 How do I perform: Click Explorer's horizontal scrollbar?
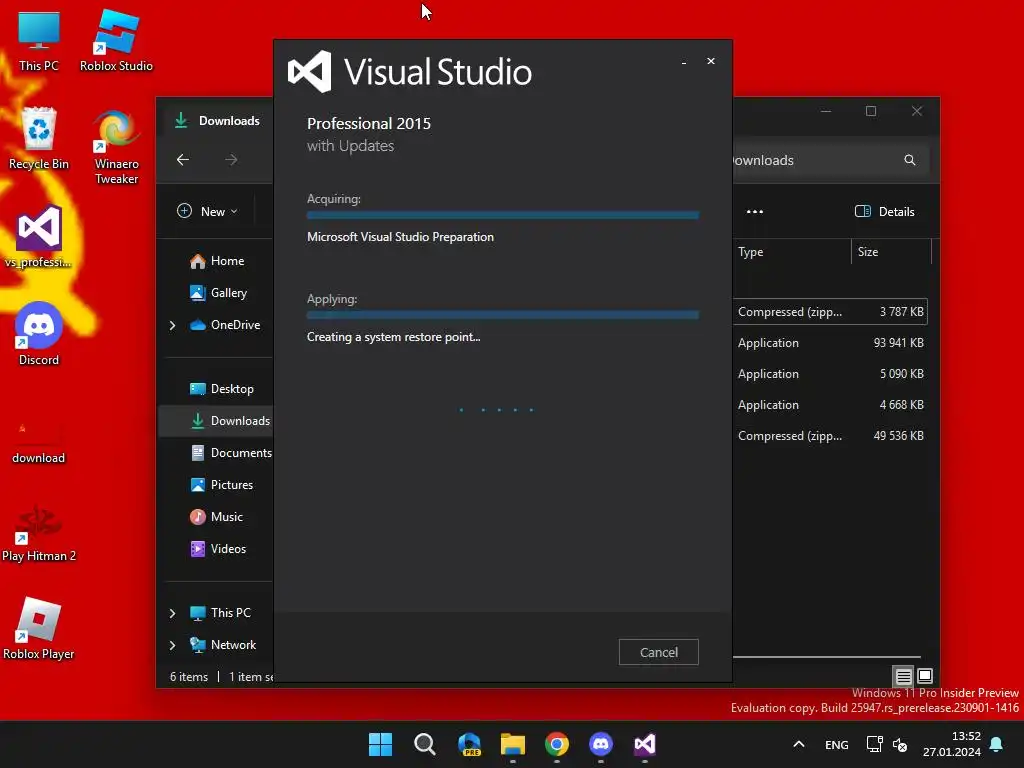point(826,657)
